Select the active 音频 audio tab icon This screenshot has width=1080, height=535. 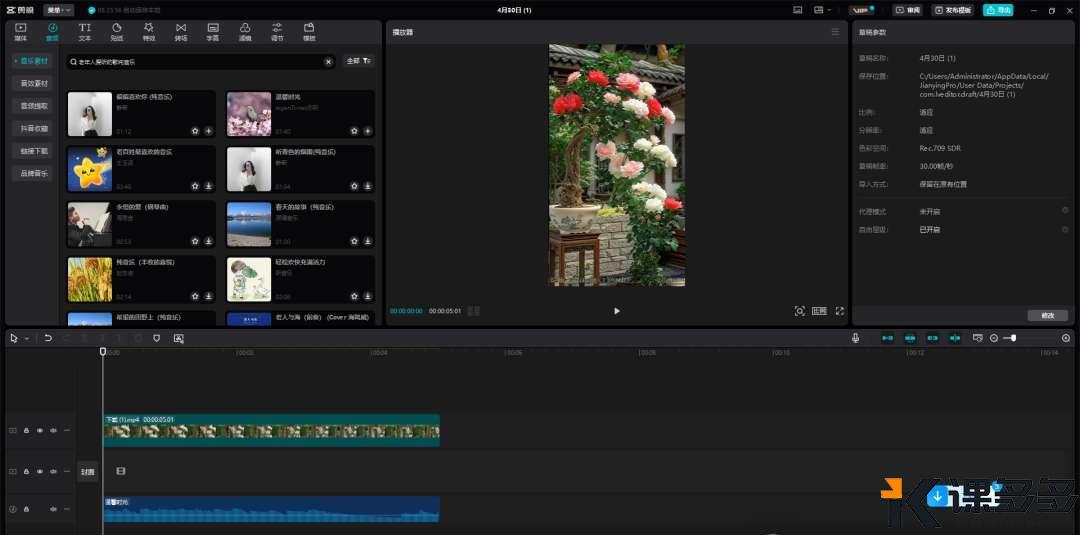[52, 28]
